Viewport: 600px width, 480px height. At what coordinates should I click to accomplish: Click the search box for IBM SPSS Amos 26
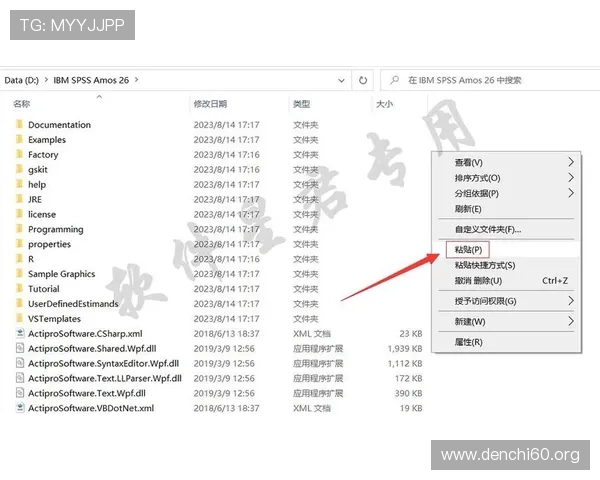pos(491,80)
